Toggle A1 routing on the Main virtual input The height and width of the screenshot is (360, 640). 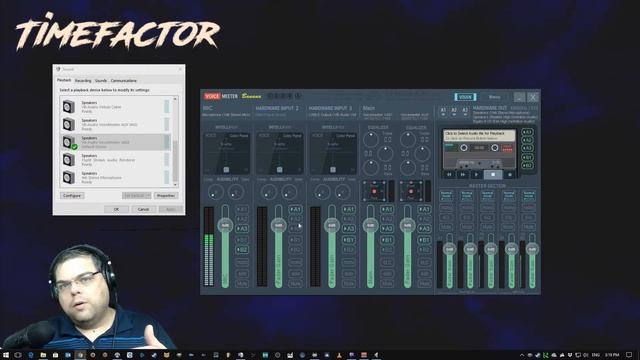387,209
